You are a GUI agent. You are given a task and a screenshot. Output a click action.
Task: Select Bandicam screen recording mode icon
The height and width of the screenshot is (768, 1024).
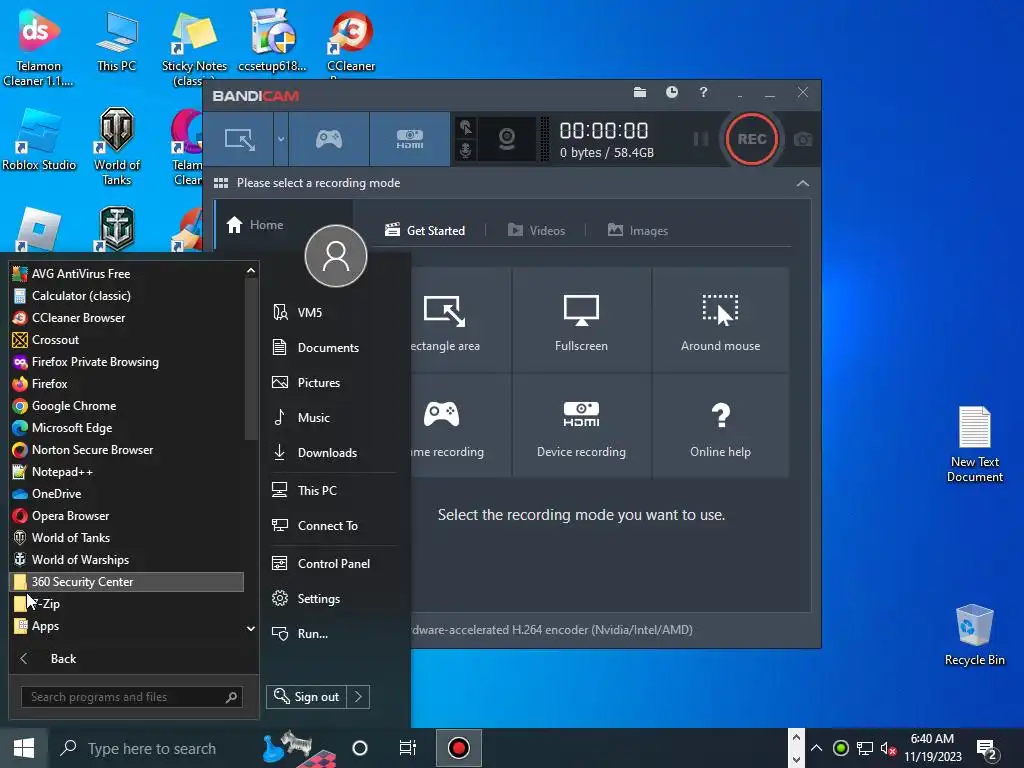(x=239, y=139)
